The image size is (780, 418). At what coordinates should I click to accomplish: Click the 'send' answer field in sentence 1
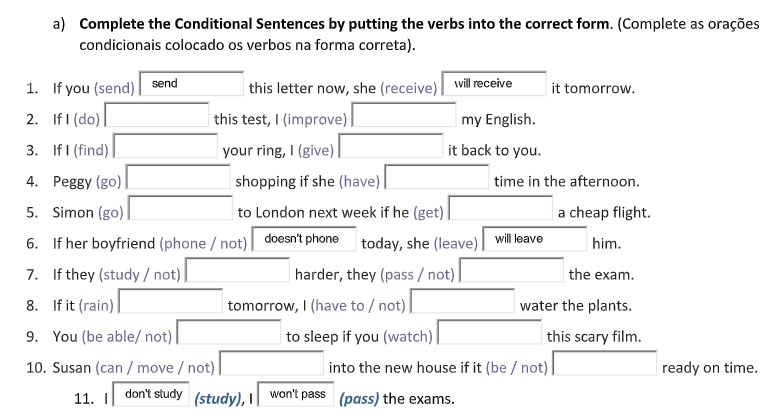coord(192,84)
